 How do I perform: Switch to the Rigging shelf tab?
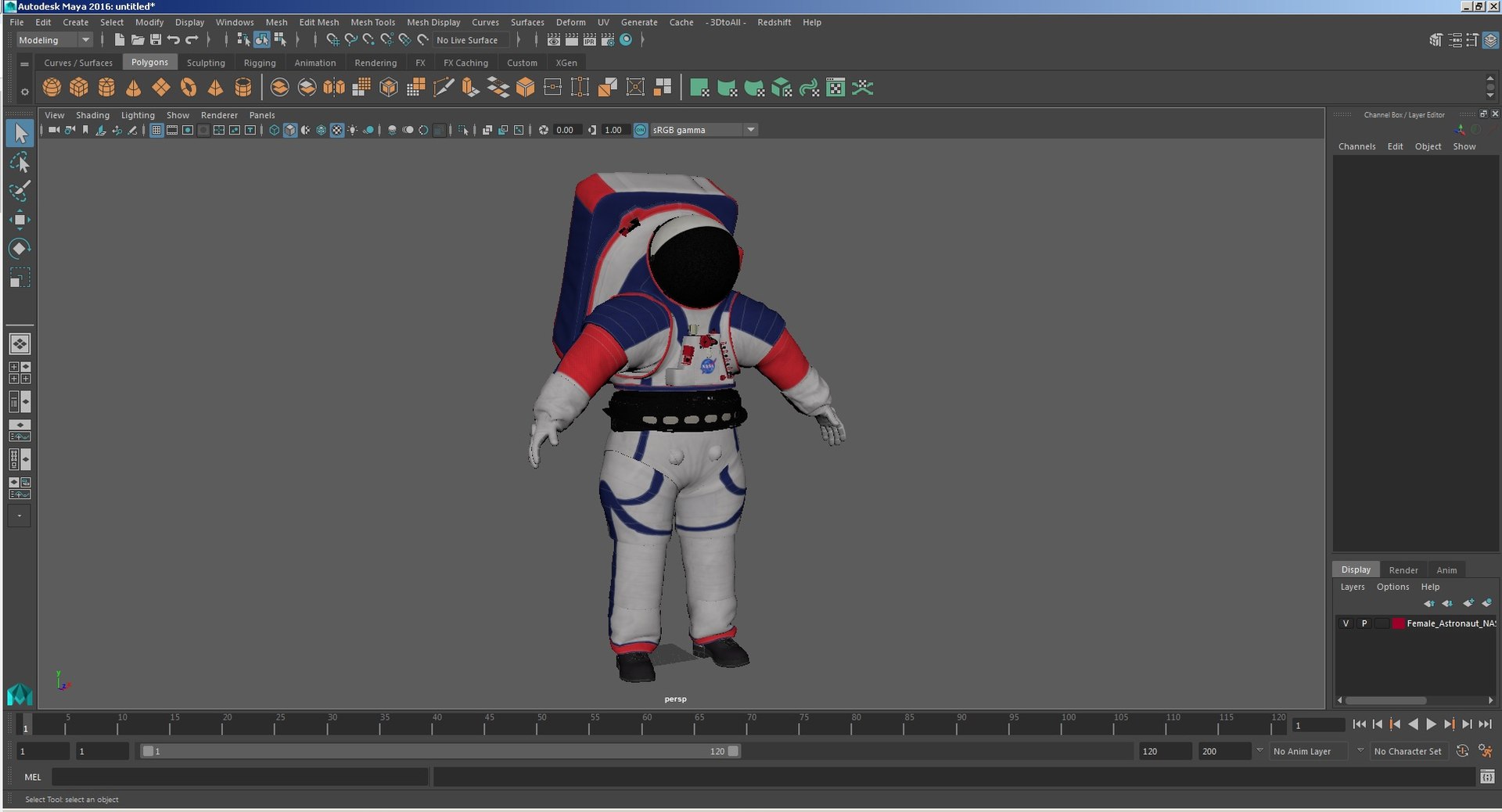[x=260, y=63]
